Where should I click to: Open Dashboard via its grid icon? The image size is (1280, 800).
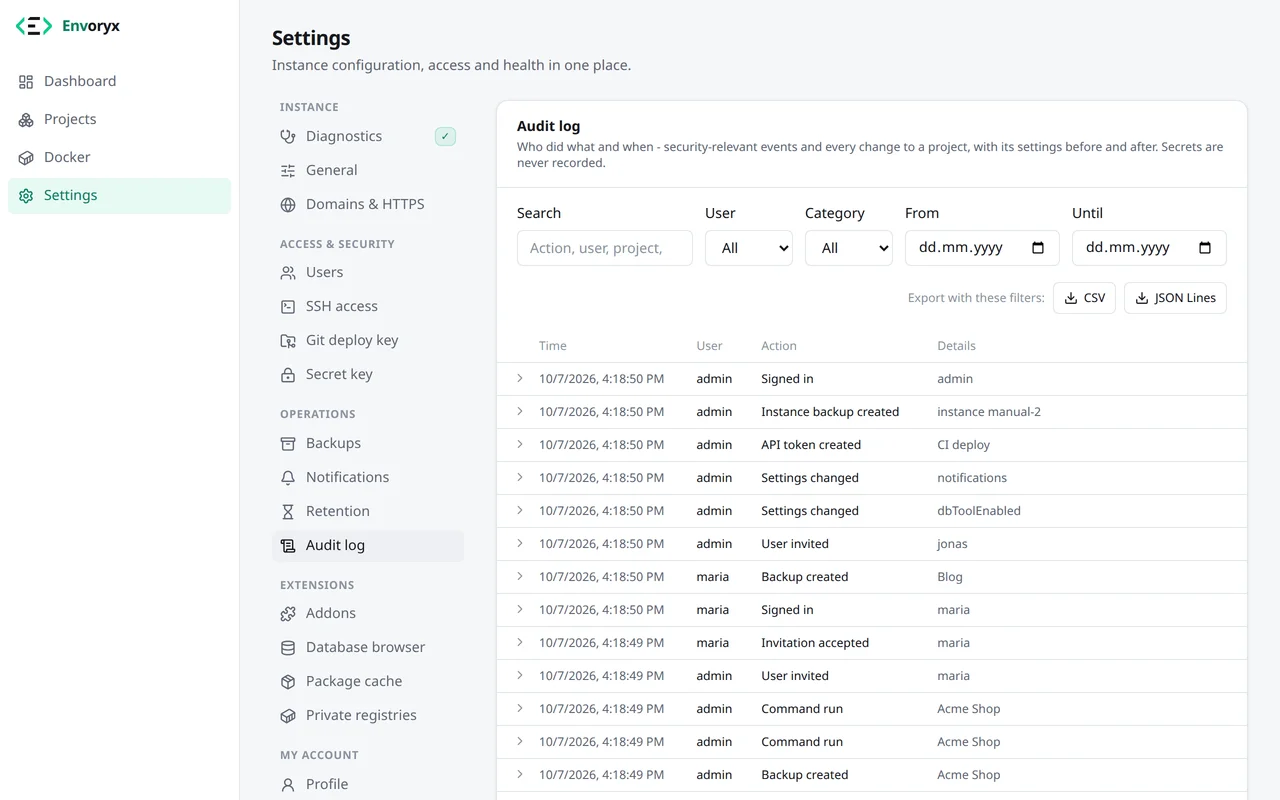[26, 81]
